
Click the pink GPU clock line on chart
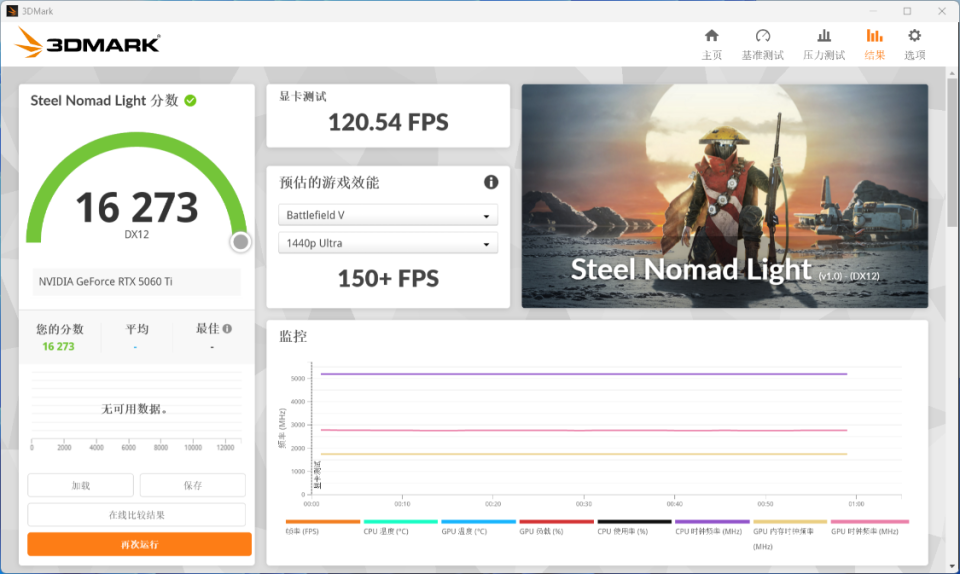583,430
